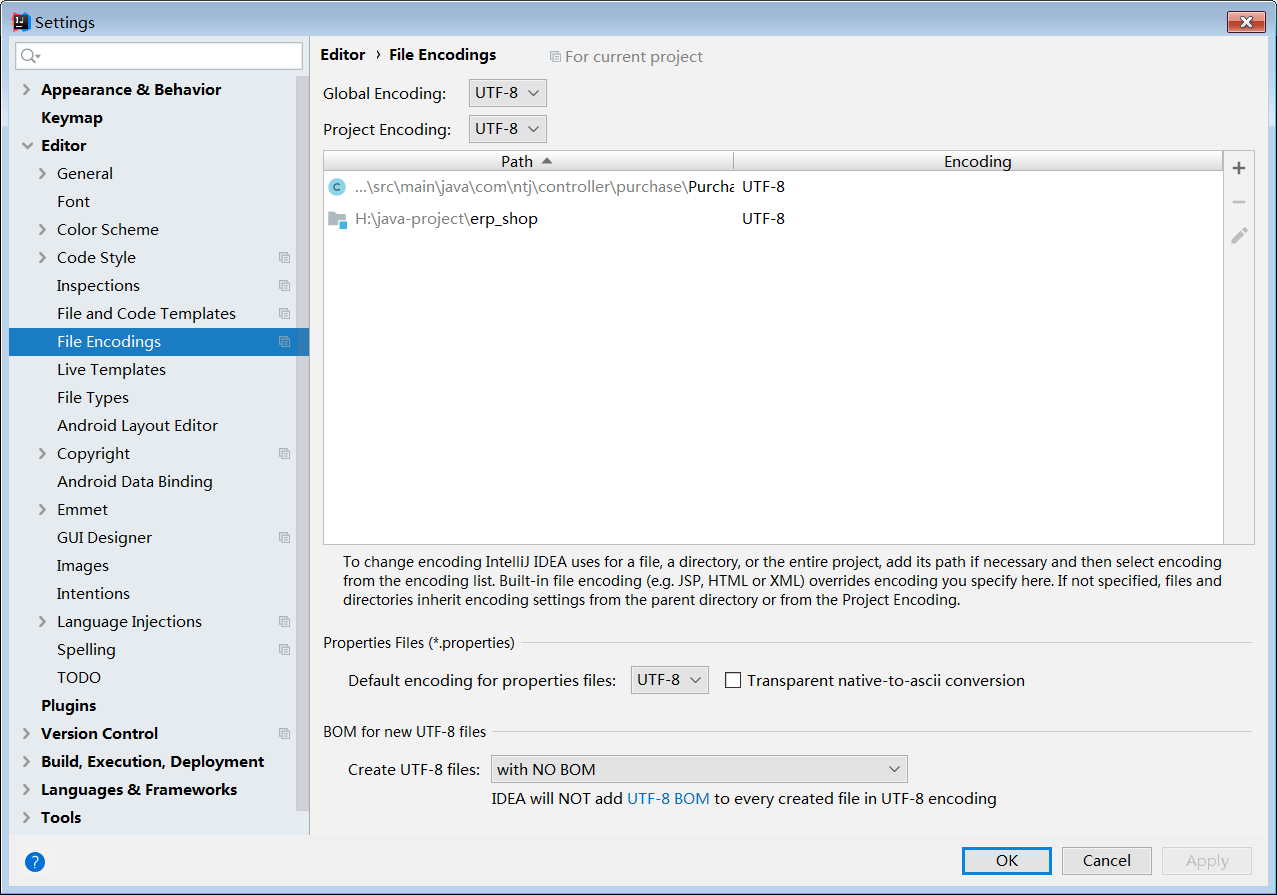Go to Spelling settings
Screen dimensions: 1277x895
tap(86, 650)
